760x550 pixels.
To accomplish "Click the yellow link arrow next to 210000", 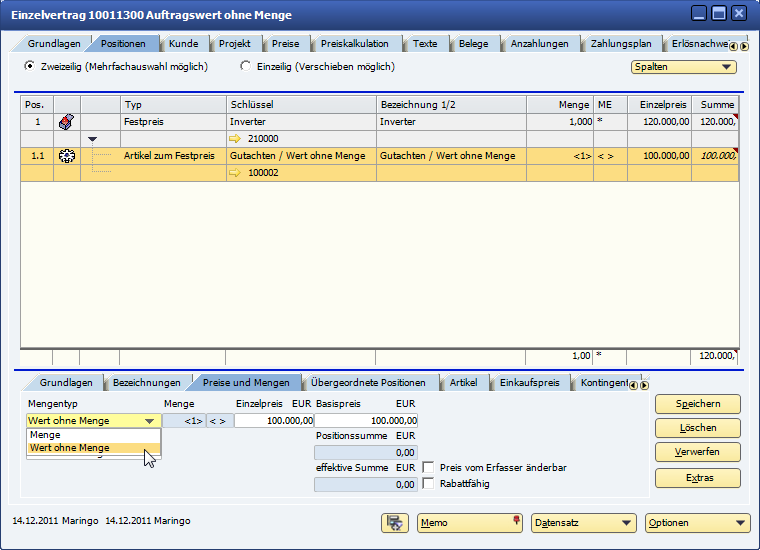I will (x=236, y=139).
